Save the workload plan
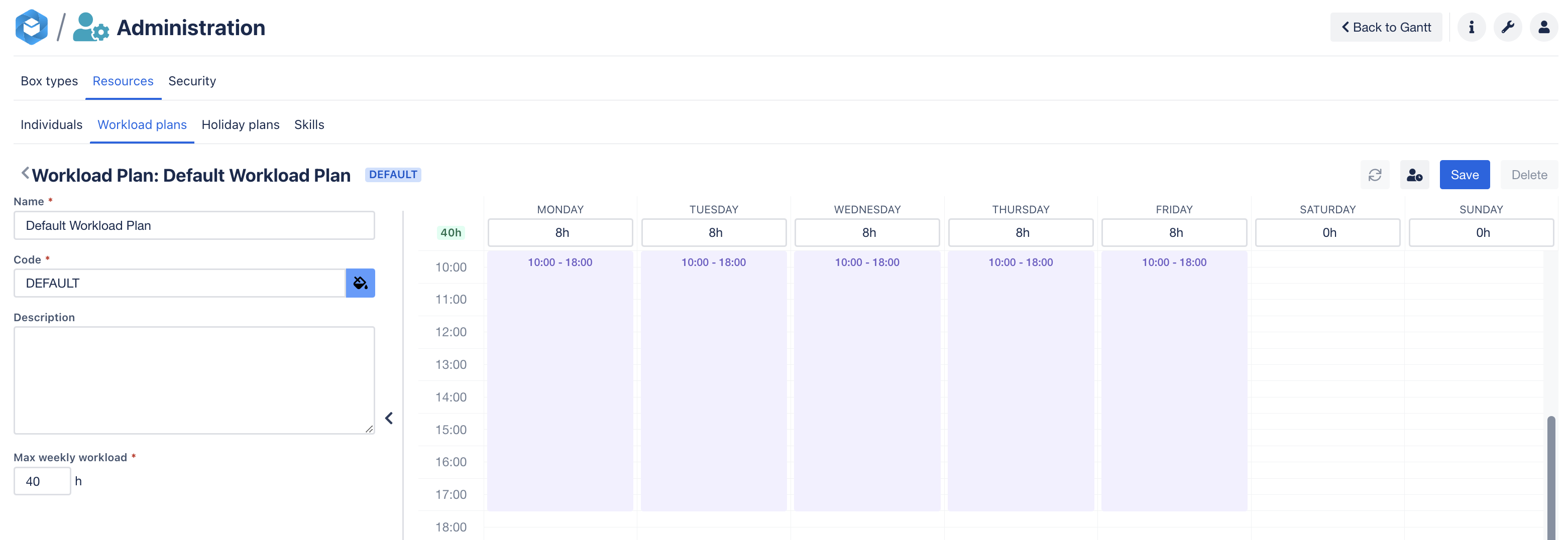 tap(1465, 175)
